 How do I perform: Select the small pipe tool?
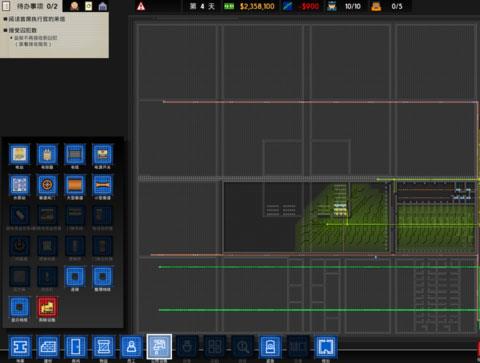pyautogui.click(x=102, y=185)
